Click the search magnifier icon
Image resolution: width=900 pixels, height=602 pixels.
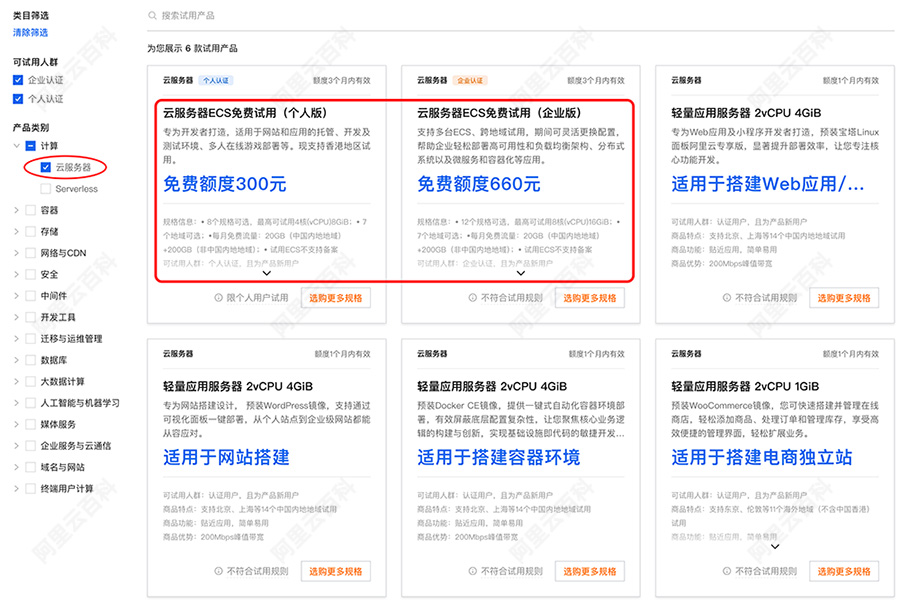pyautogui.click(x=152, y=15)
